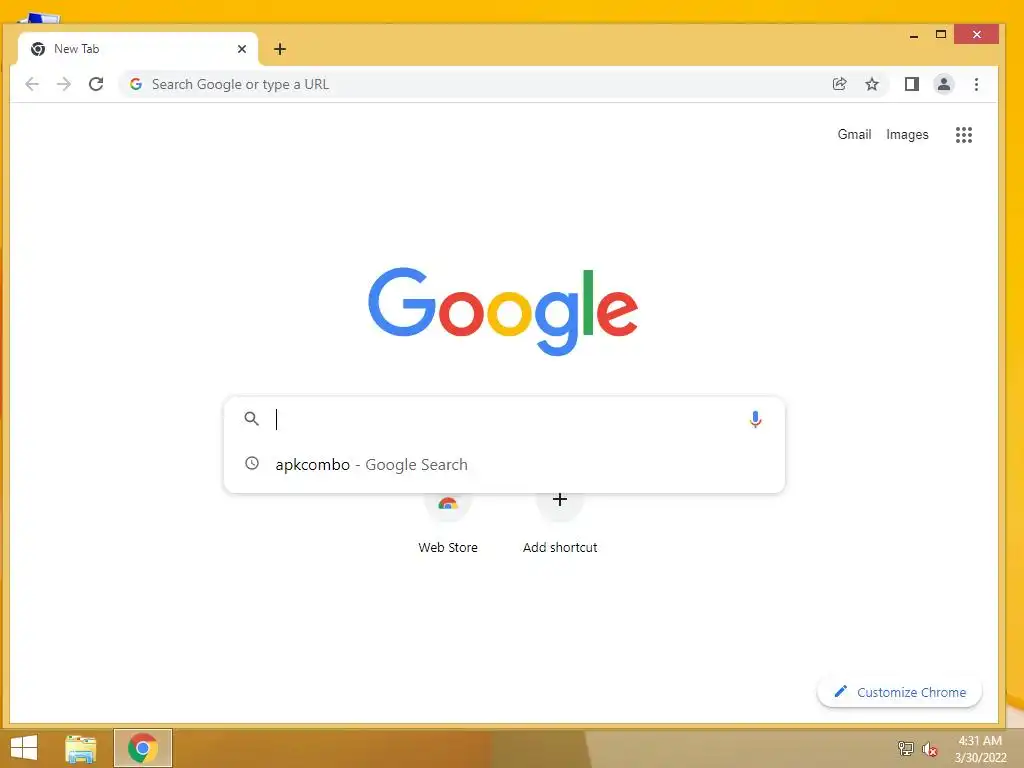Click the Google logo
The width and height of the screenshot is (1024, 768).
[x=503, y=311]
